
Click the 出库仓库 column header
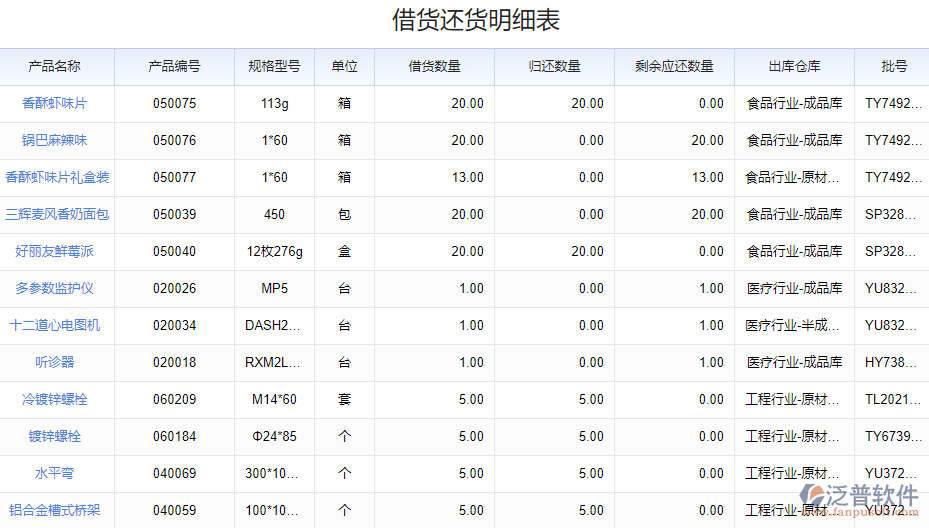[x=795, y=66]
